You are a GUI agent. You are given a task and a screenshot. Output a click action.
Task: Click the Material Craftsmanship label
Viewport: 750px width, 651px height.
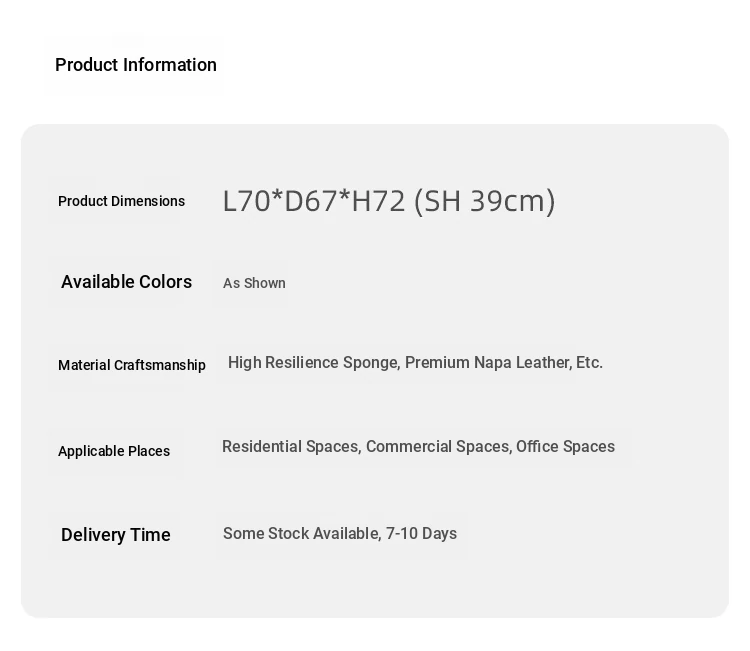click(x=132, y=365)
